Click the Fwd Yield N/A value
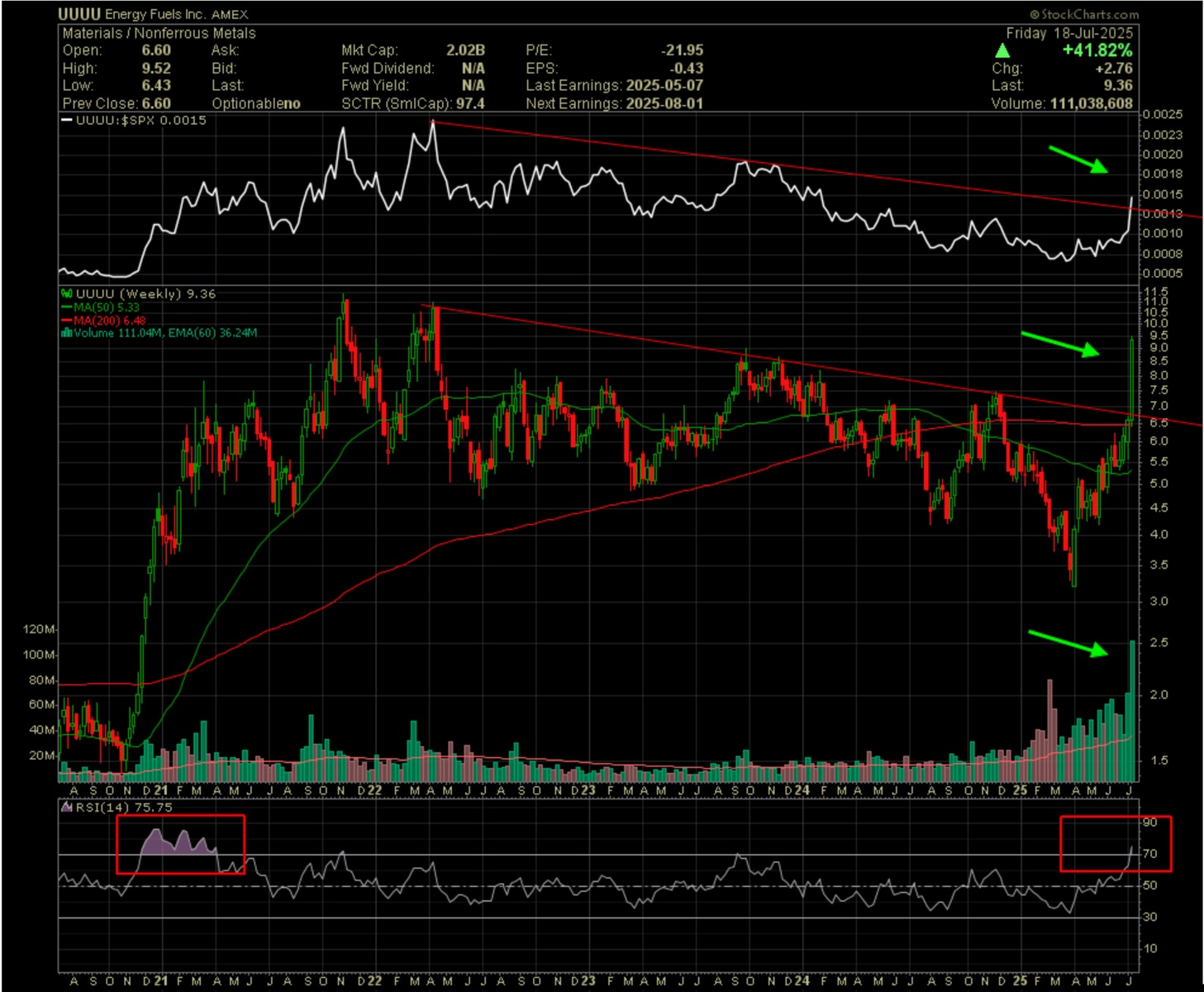The height and width of the screenshot is (992, 1204). point(474,86)
